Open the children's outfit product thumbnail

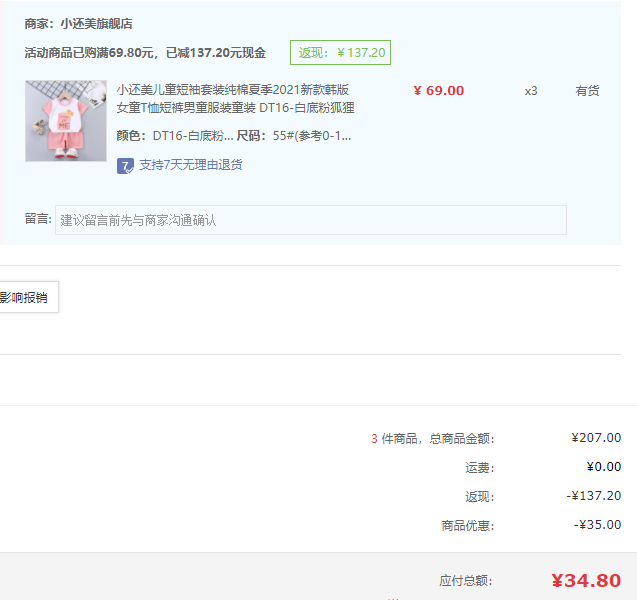pyautogui.click(x=66, y=121)
